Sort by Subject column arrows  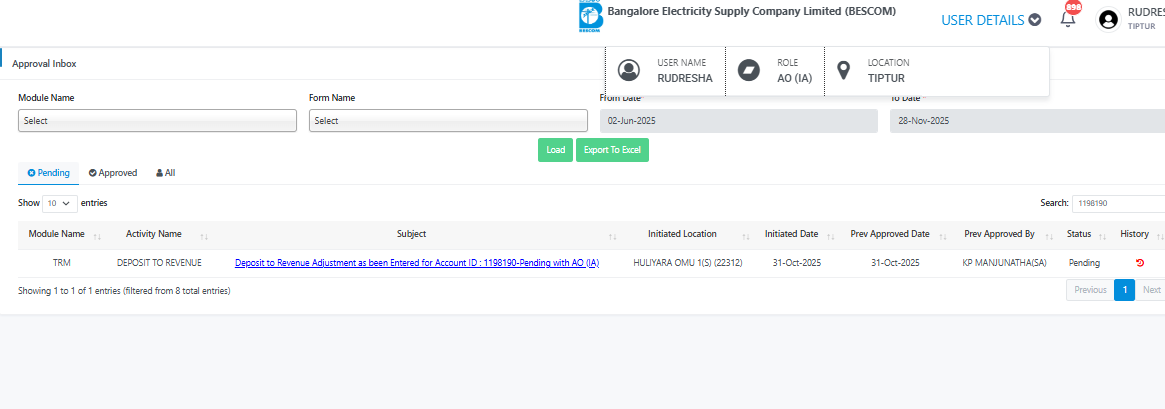(613, 236)
